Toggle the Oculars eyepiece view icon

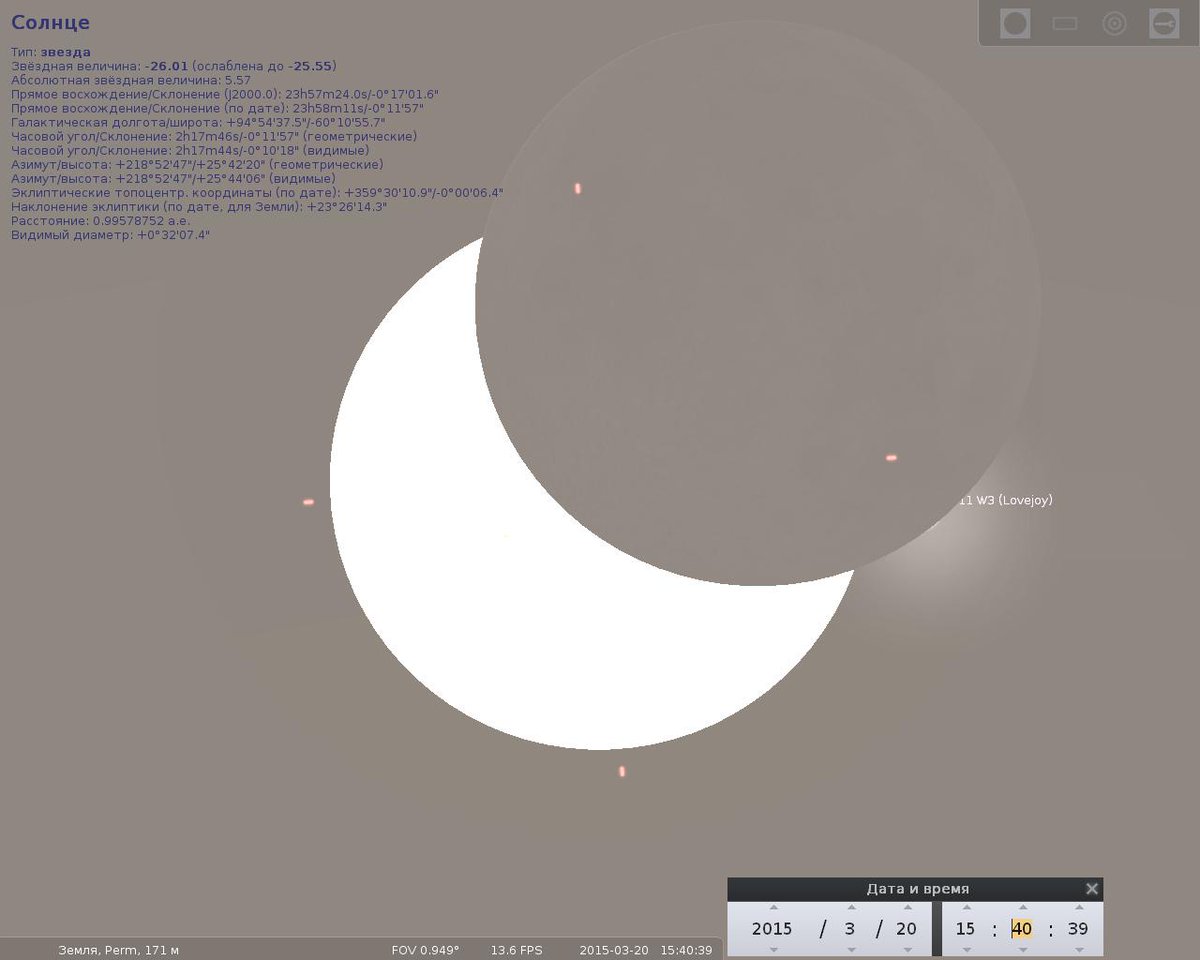pyautogui.click(x=1015, y=23)
